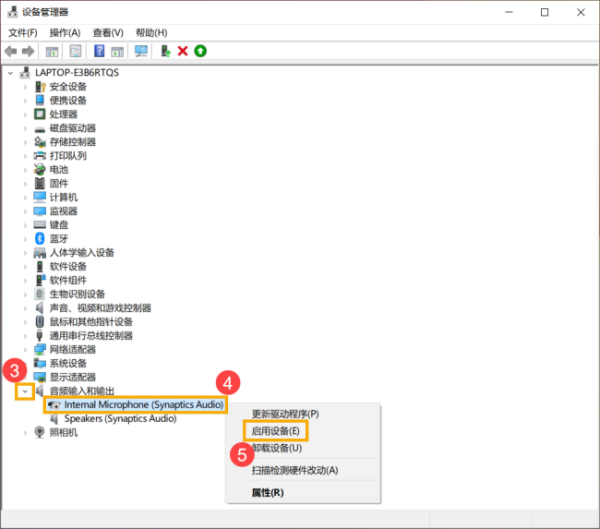Expand the 安全设备 node
The height and width of the screenshot is (529, 600).
(x=25, y=87)
